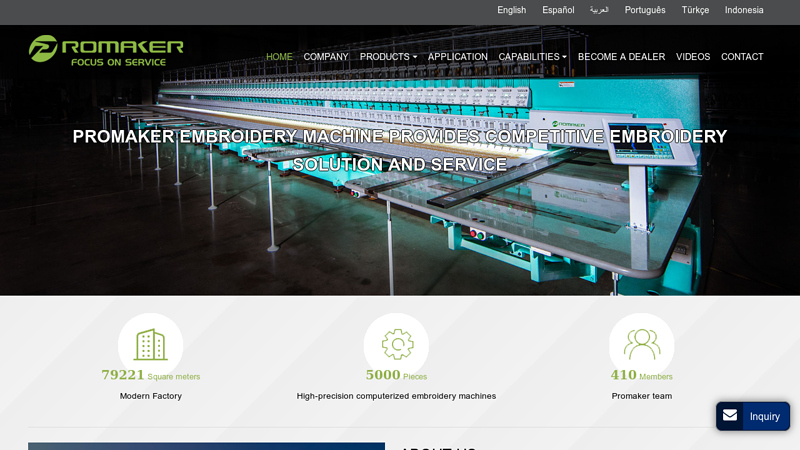Expand the Capabilities dropdown menu
The image size is (800, 450).
click(x=532, y=57)
